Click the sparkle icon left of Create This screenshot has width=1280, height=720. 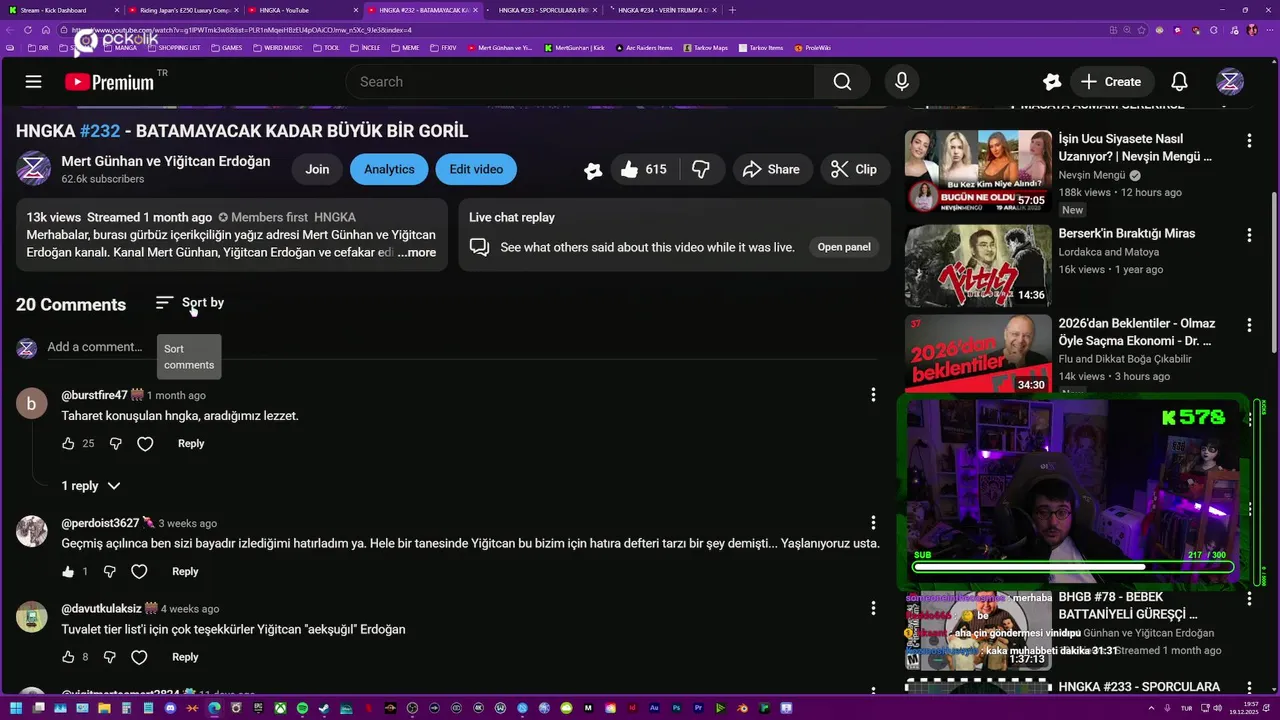point(1052,82)
